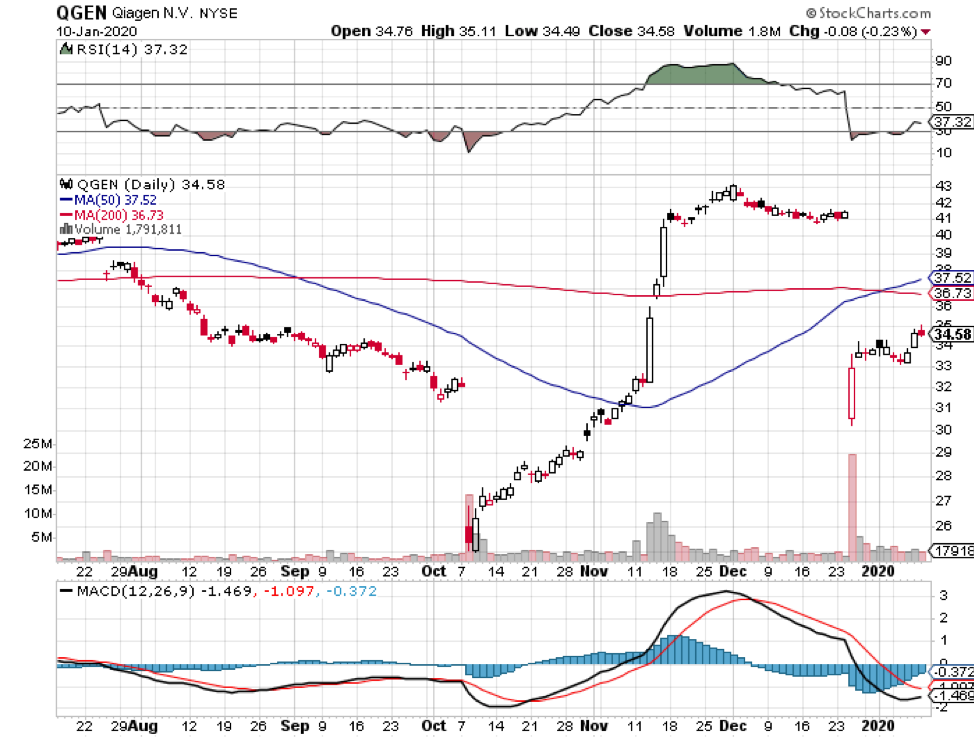Click the QGEN ticker symbol title
974x737 pixels.
click(81, 12)
